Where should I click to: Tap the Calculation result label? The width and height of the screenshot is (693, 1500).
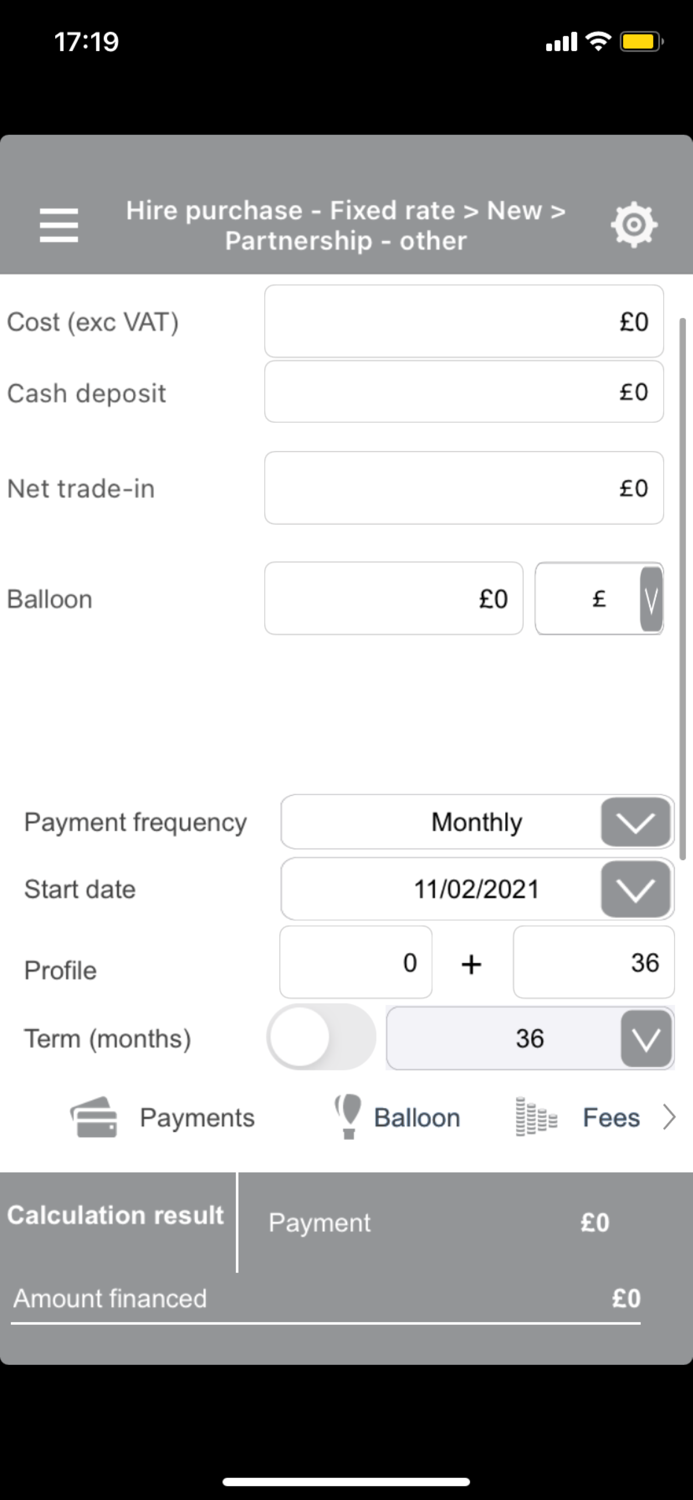point(116,1215)
